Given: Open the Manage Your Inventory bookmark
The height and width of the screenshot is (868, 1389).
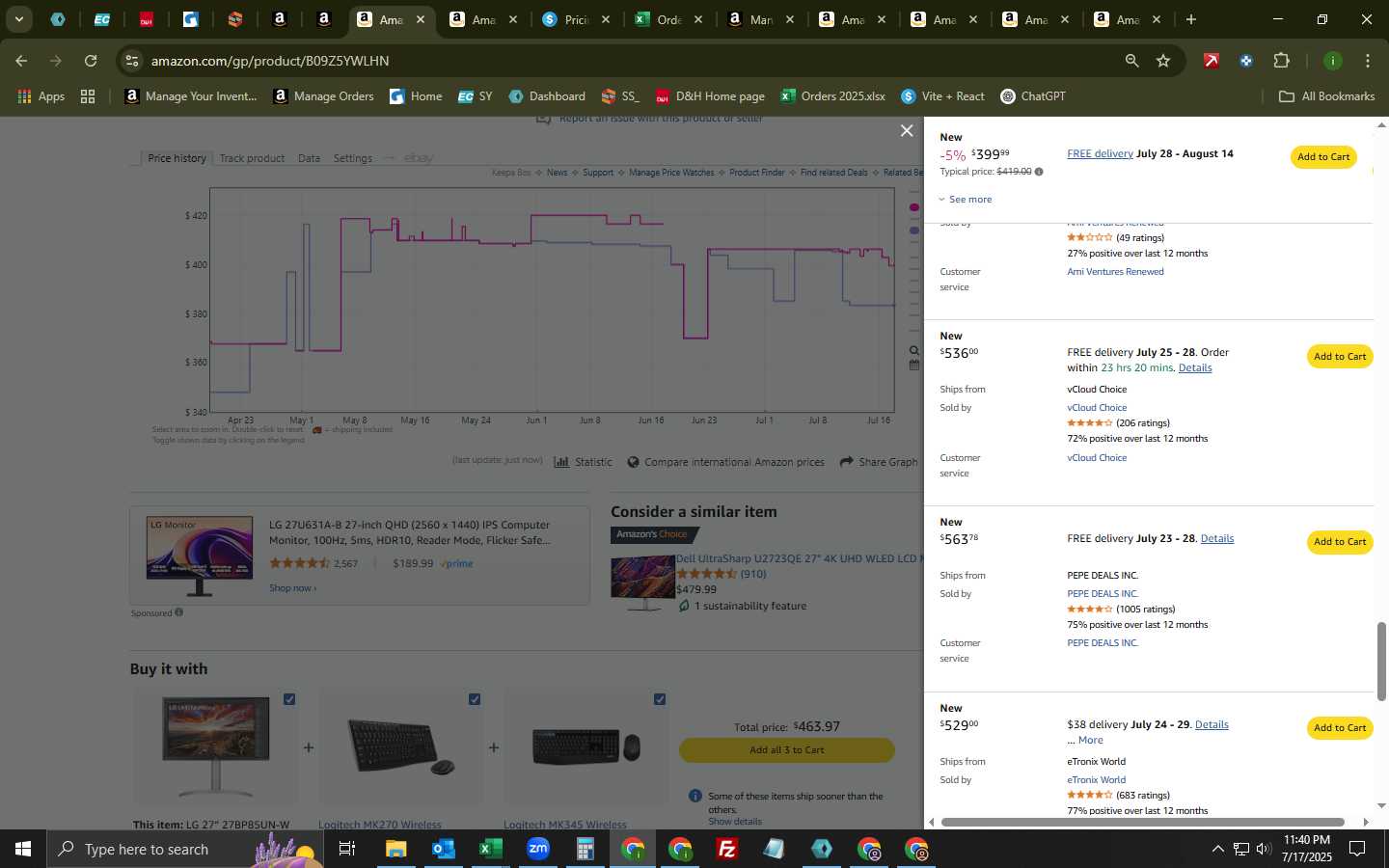Looking at the screenshot, I should [x=191, y=96].
